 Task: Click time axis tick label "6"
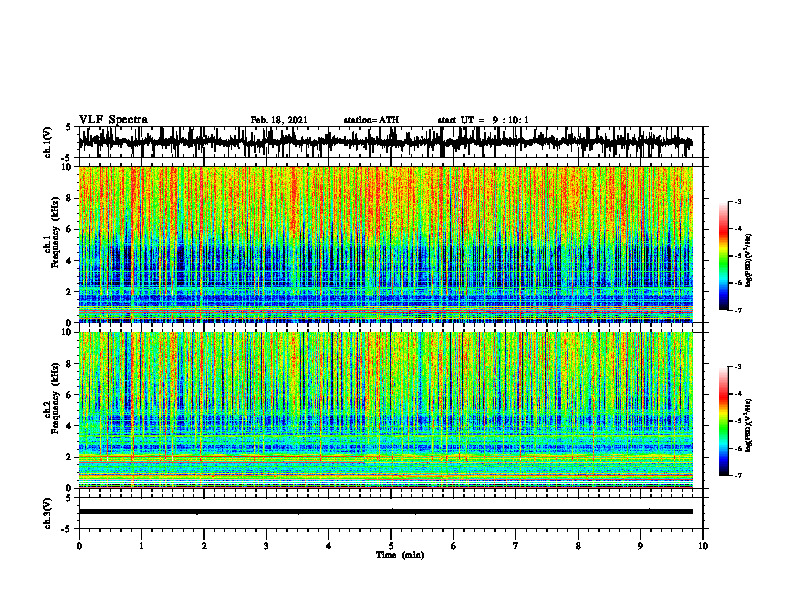click(454, 546)
